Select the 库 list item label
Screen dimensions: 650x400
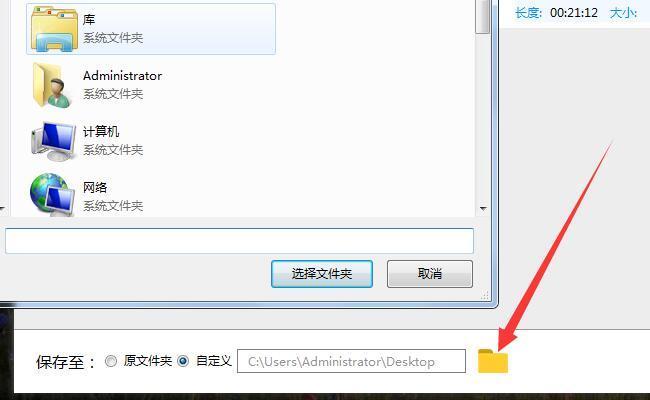pos(89,19)
